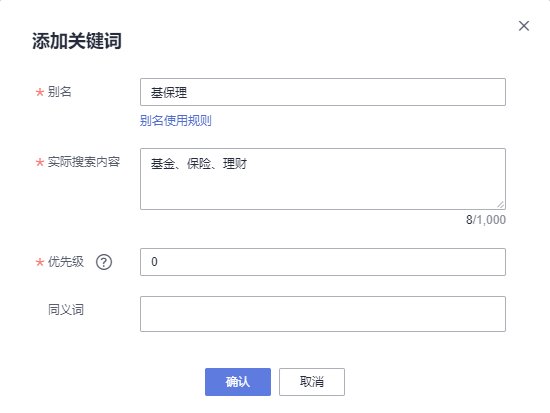This screenshot has height=413, width=550.
Task: Click the red asterisk beside 实际搜索内容
Action: pos(40,162)
